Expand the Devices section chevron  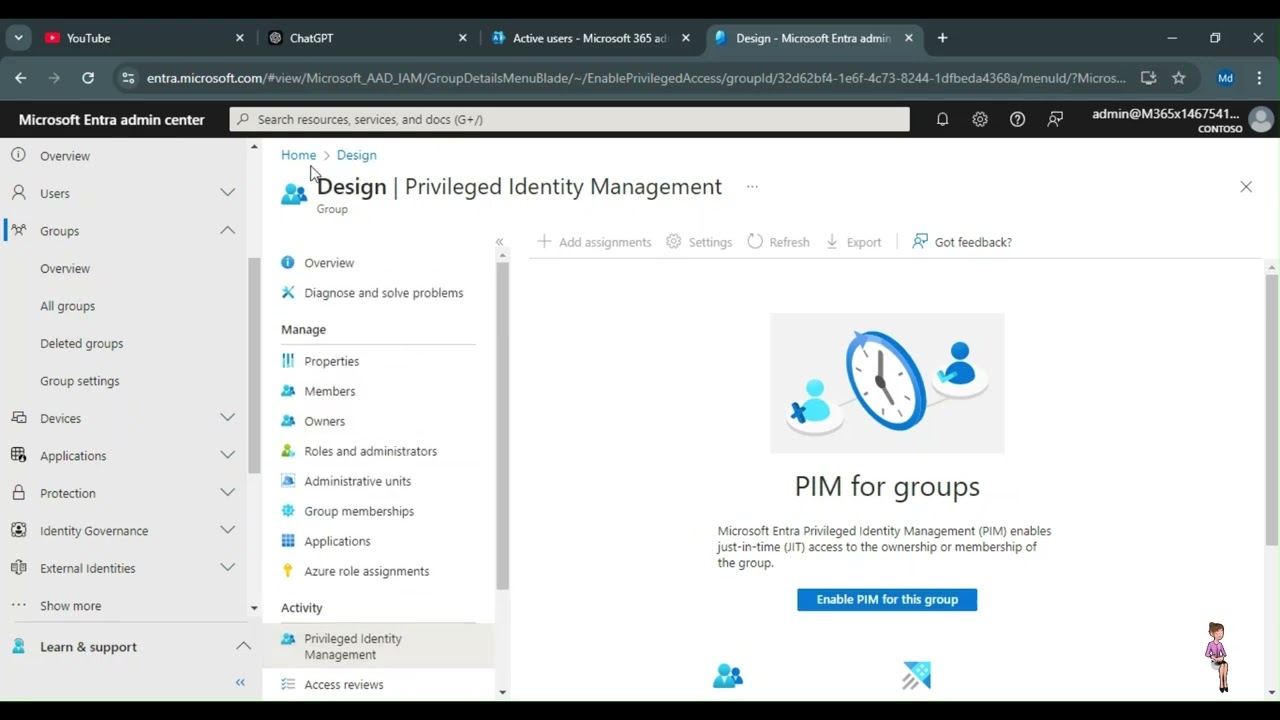(228, 417)
